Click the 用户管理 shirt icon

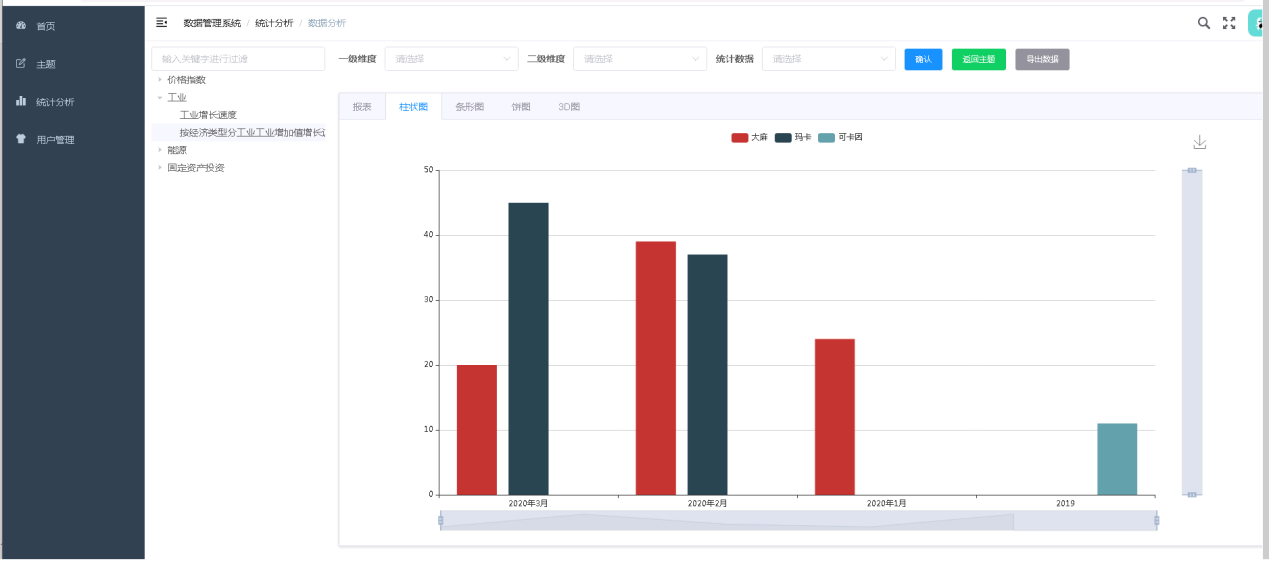(21, 139)
